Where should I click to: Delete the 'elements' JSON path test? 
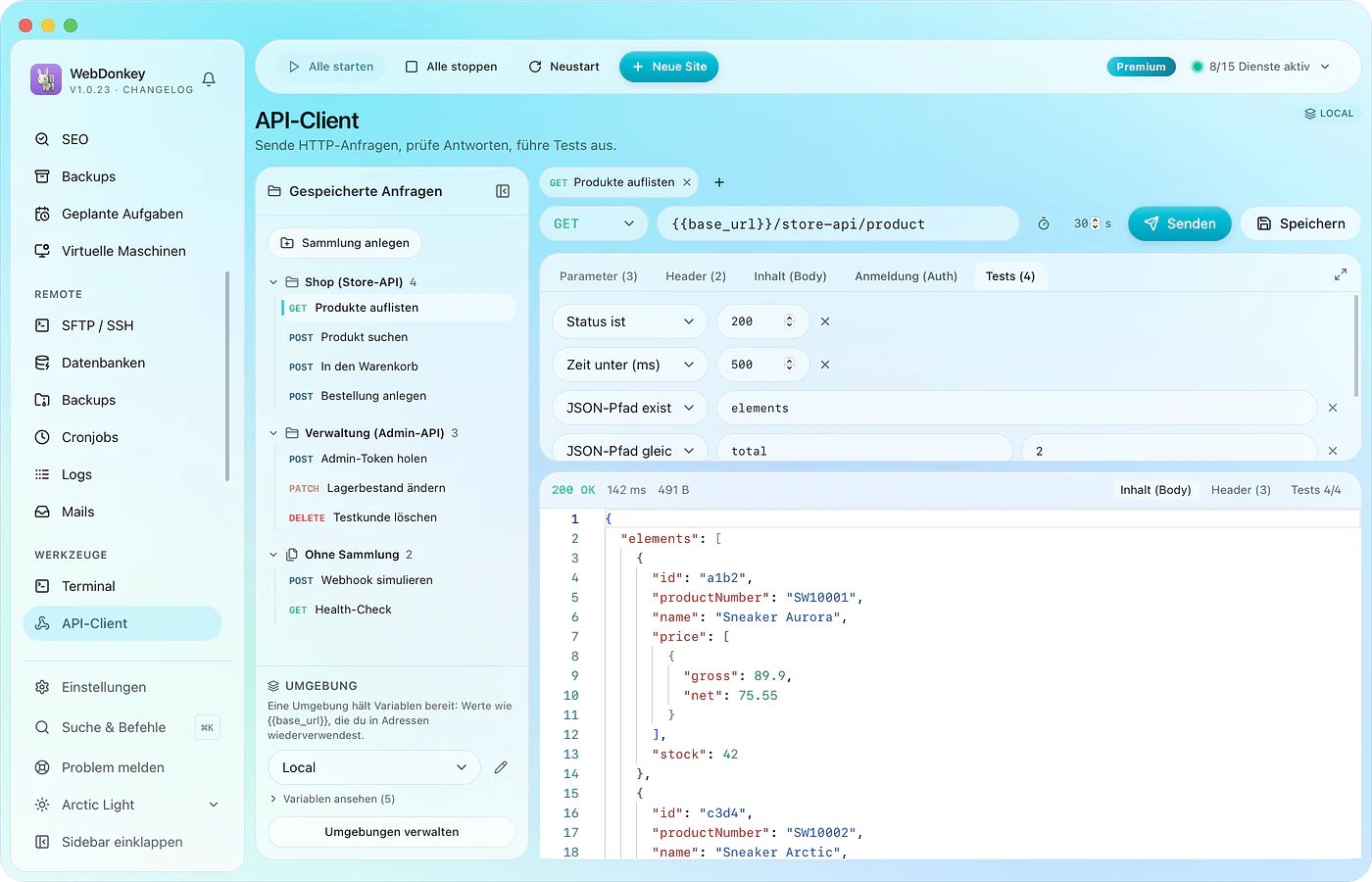click(1333, 408)
